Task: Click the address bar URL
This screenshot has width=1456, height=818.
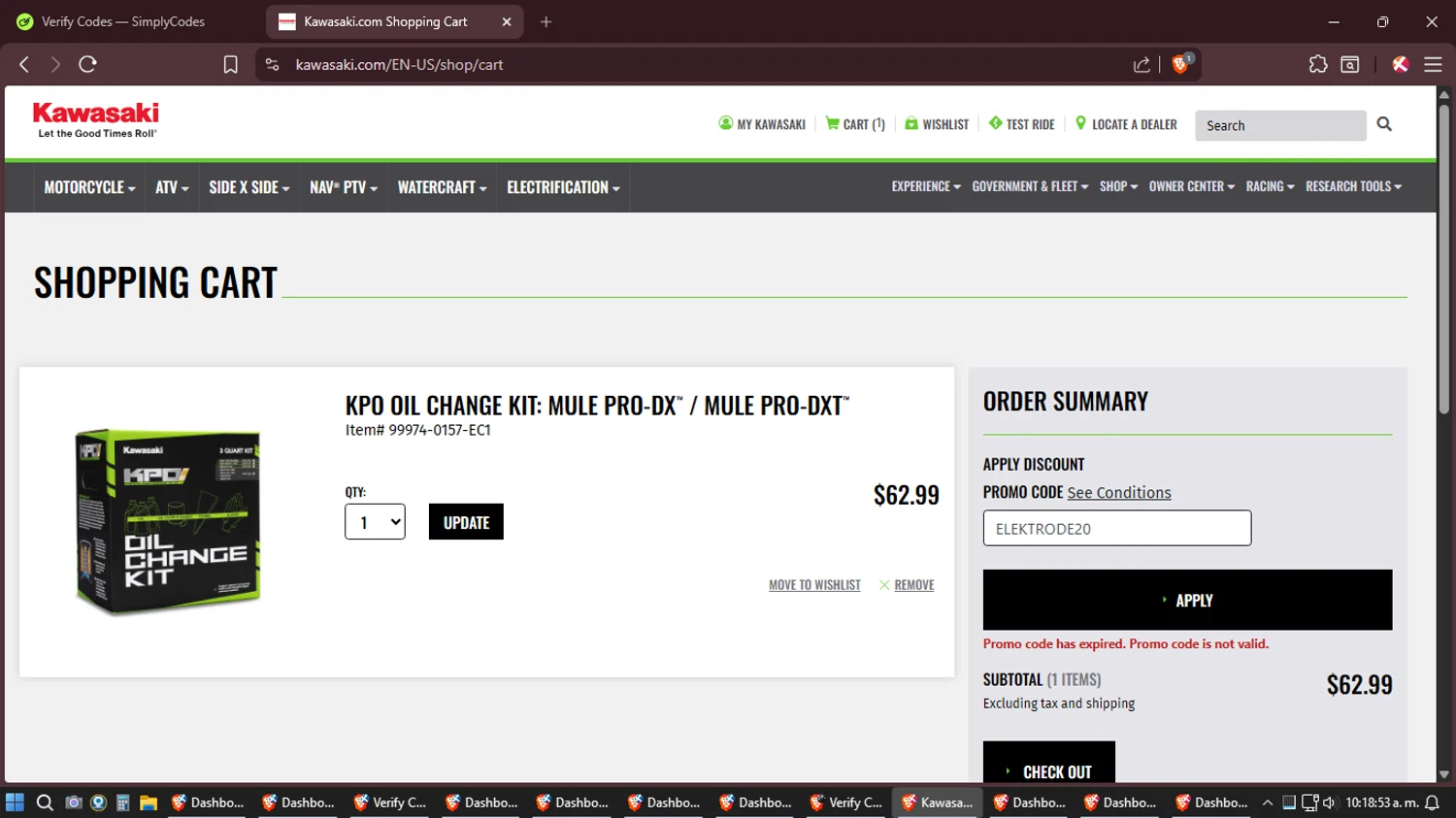Action: 399,64
